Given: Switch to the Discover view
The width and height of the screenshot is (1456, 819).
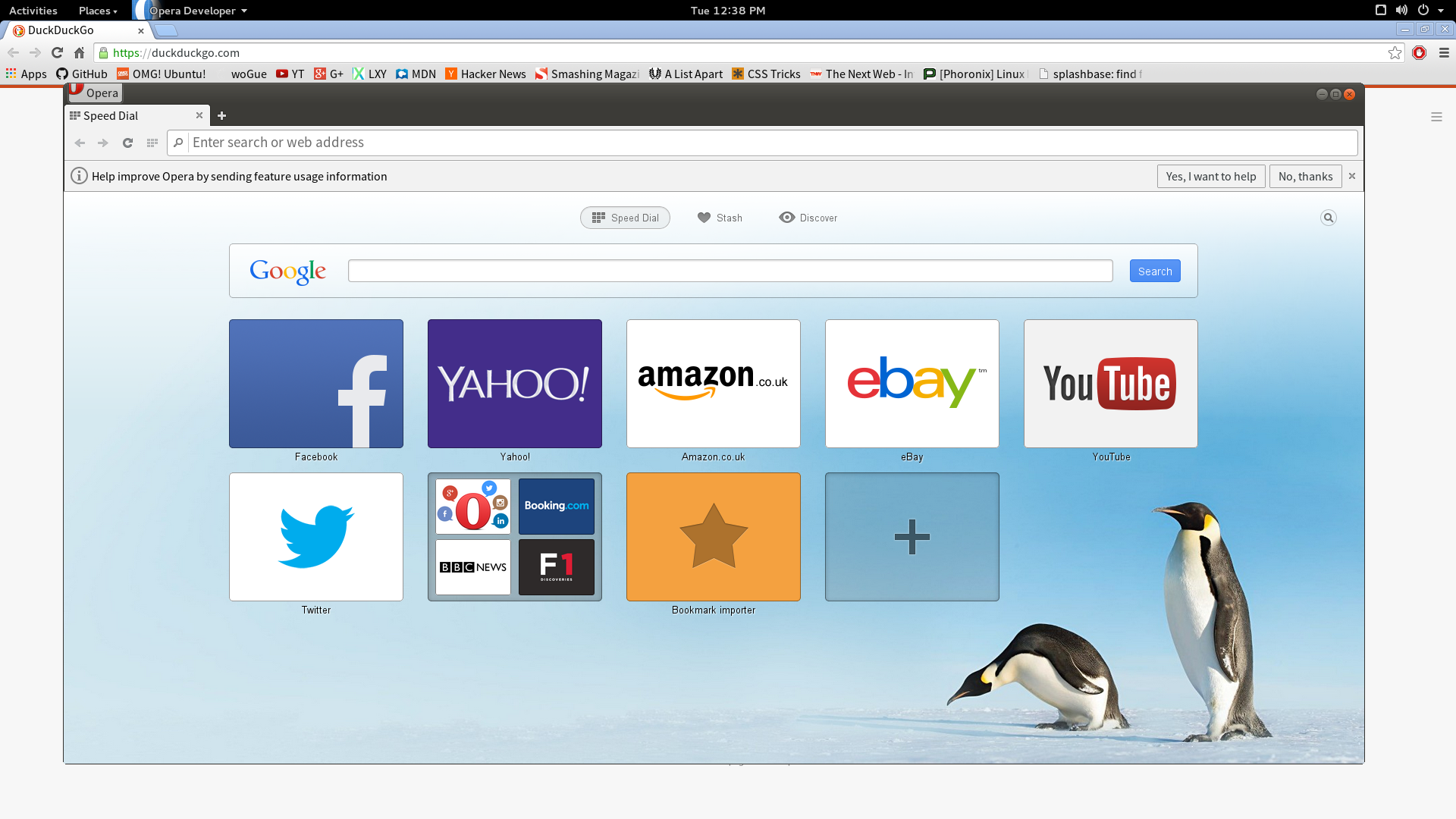Looking at the screenshot, I should [x=808, y=218].
